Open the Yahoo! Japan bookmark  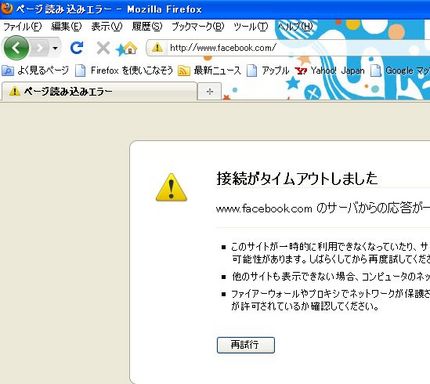tap(330, 71)
